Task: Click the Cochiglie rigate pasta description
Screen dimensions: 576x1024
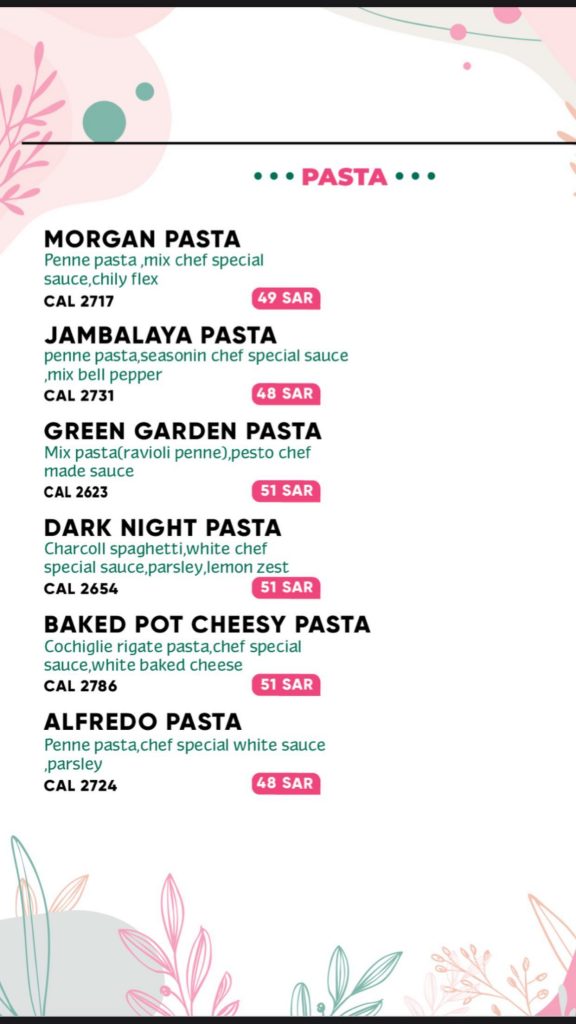Action: tap(173, 656)
